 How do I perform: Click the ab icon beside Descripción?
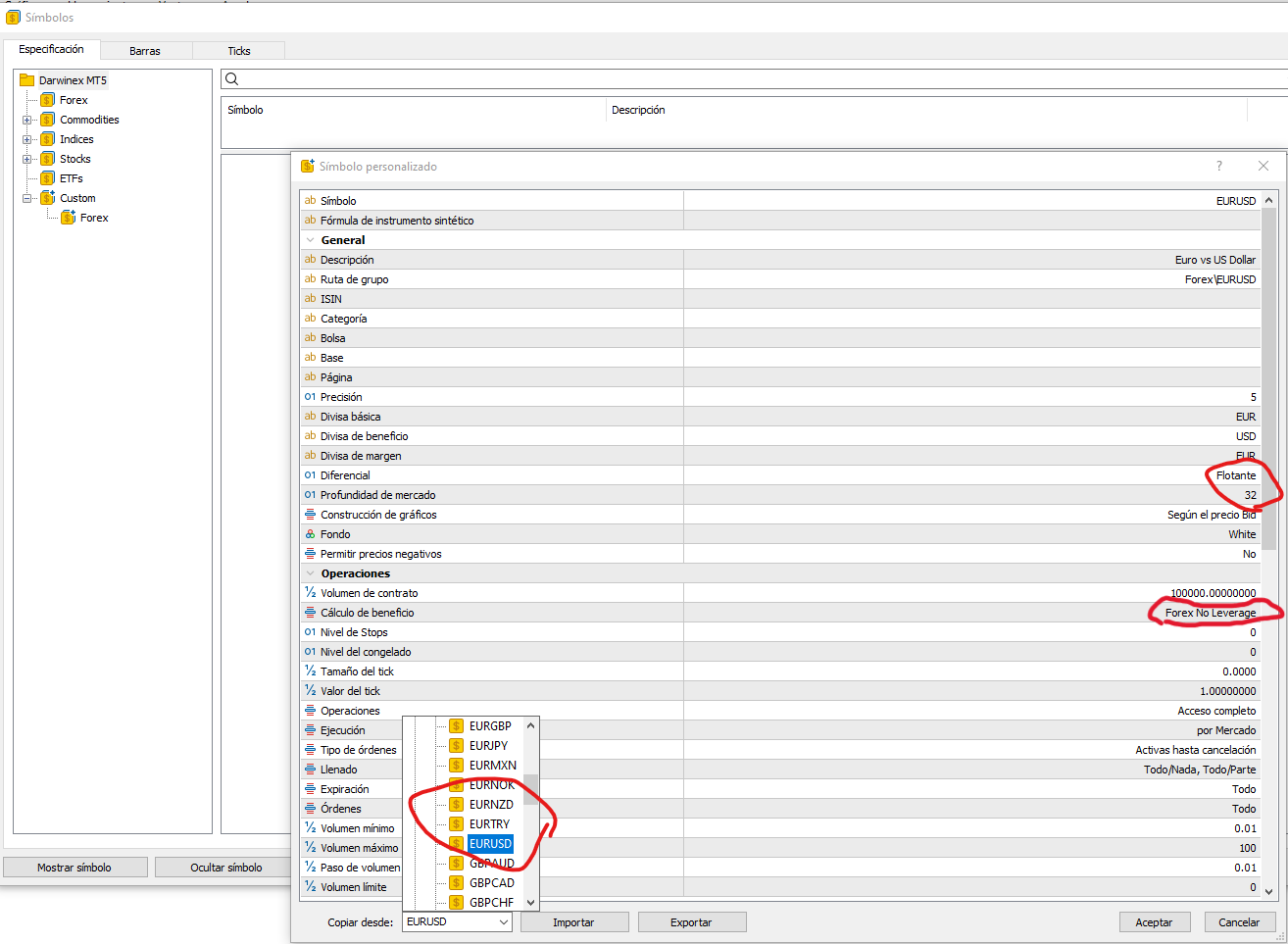click(x=310, y=260)
